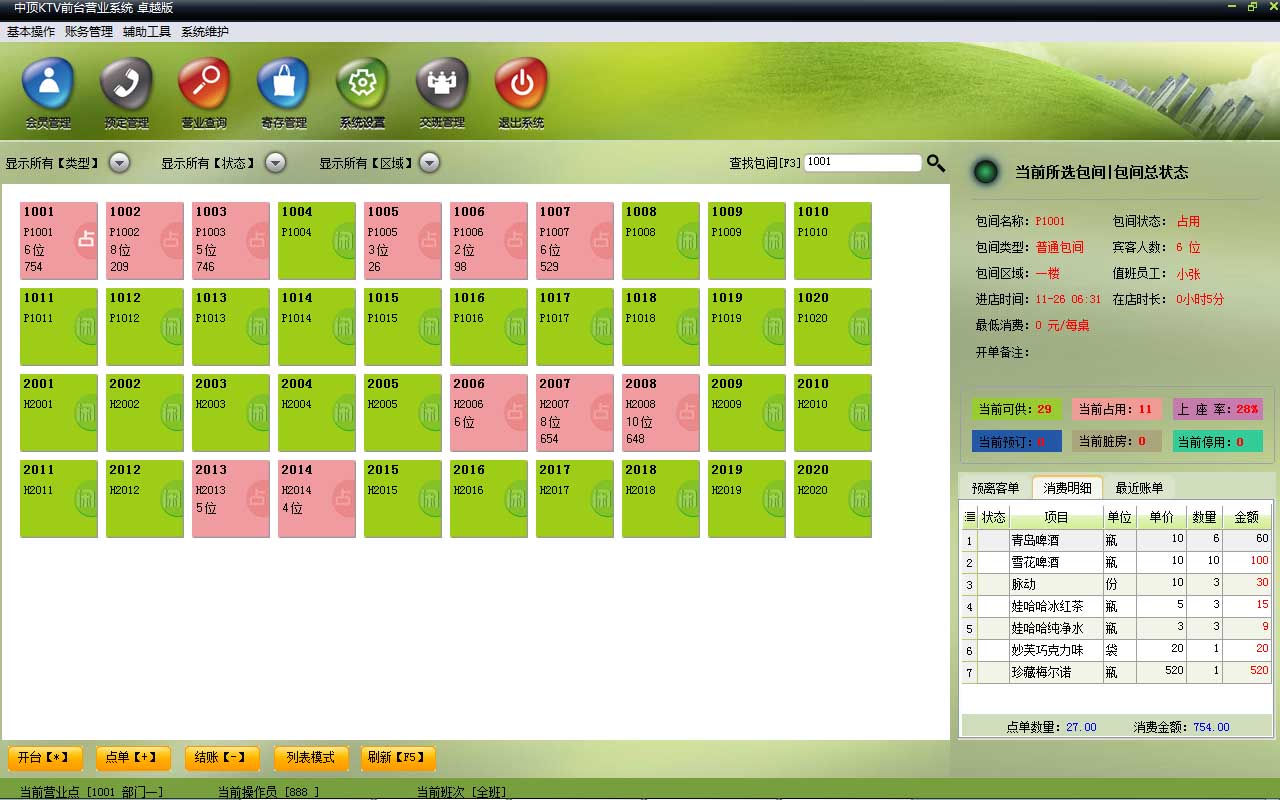Switch to the 最近账单 tab
1280x800 pixels.
click(1139, 488)
